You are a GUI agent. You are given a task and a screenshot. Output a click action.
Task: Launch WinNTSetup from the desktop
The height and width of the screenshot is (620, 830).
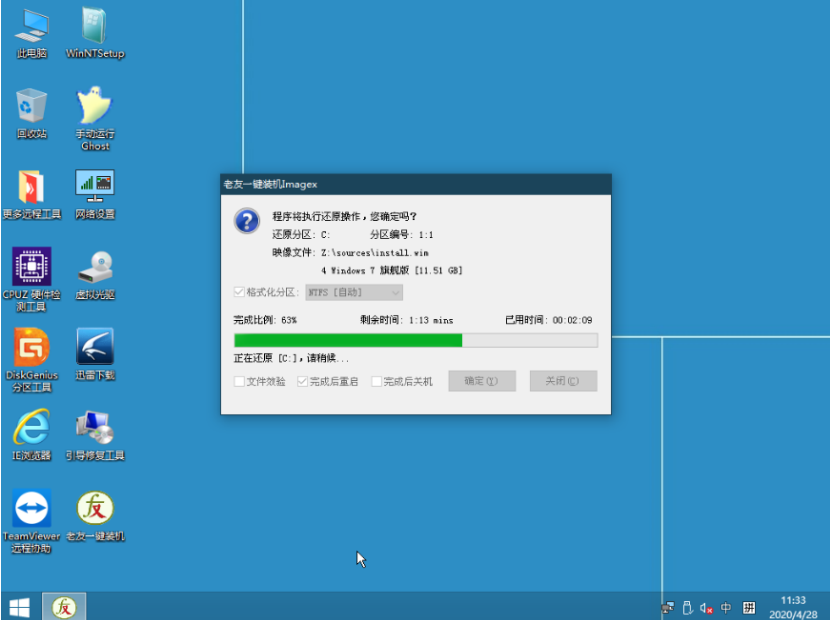coord(95,32)
